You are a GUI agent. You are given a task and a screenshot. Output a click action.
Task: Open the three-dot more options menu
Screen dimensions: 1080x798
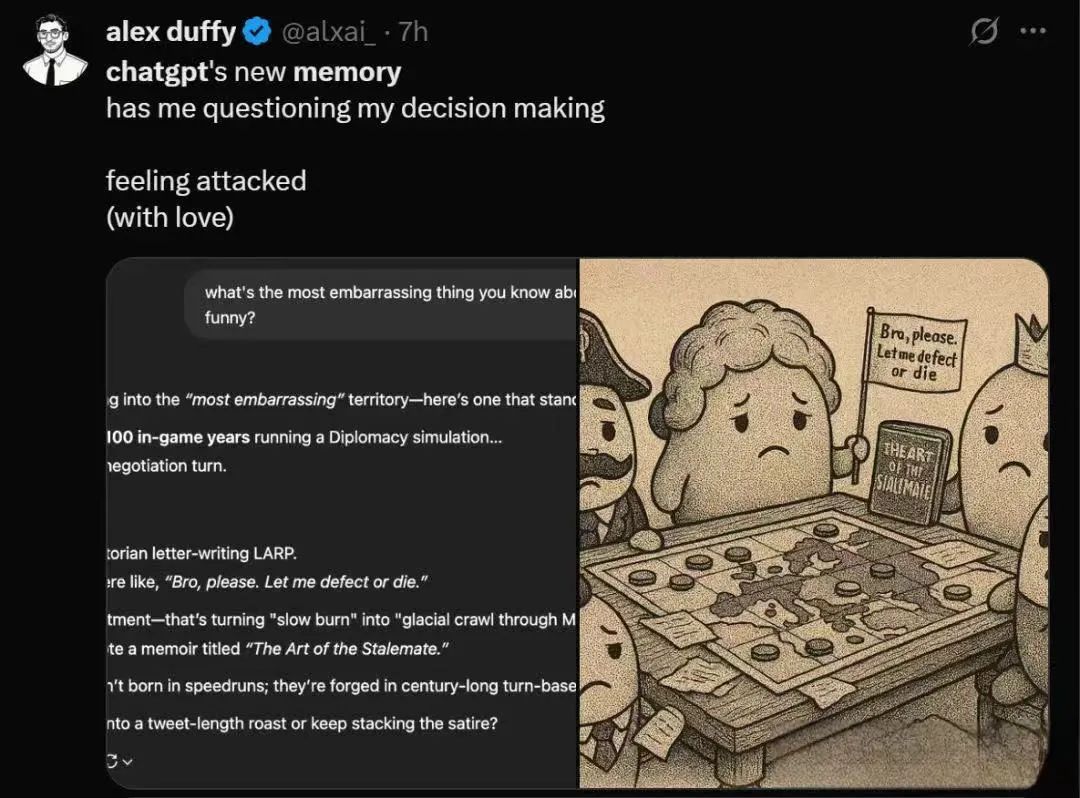(x=1033, y=31)
